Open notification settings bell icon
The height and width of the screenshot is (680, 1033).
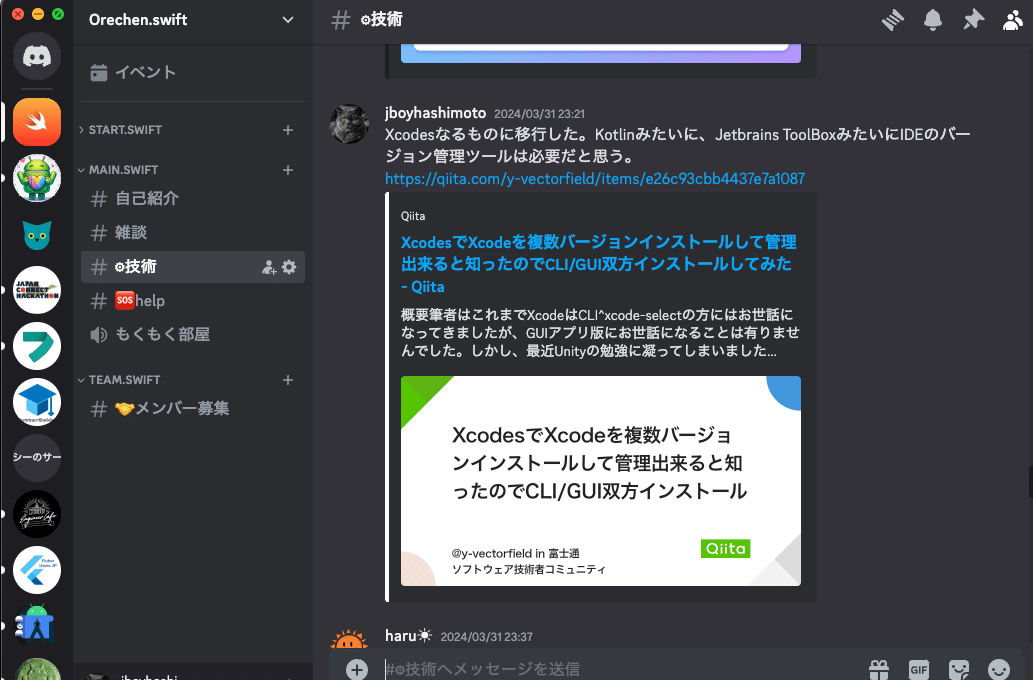tap(932, 20)
